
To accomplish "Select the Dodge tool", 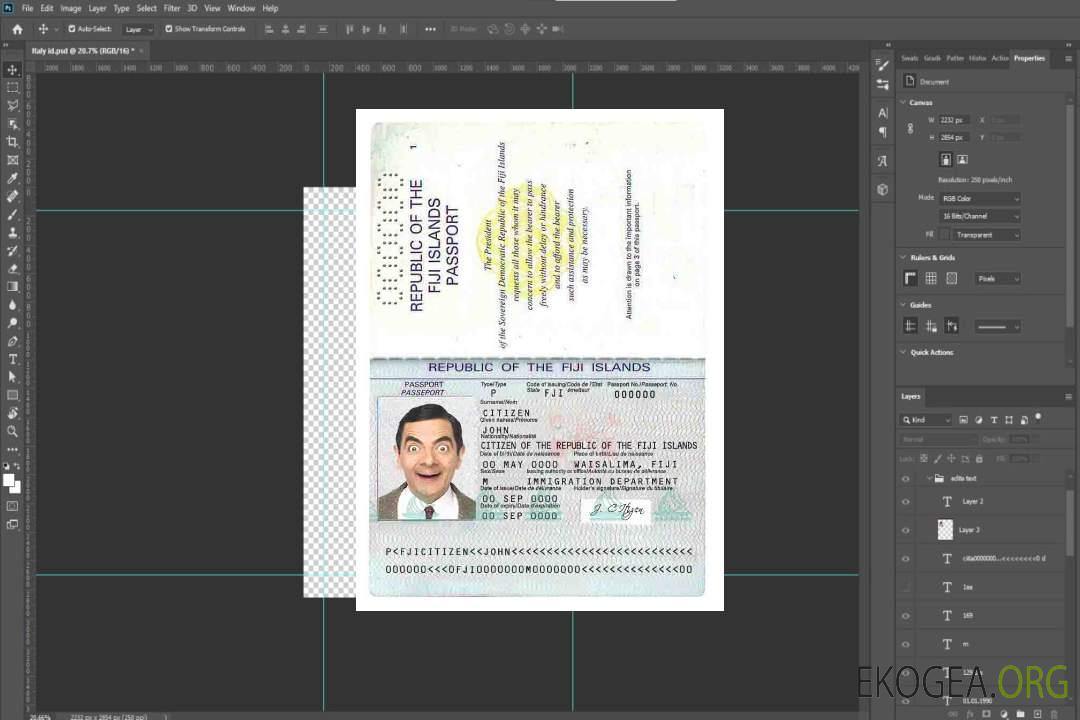I will point(12,322).
